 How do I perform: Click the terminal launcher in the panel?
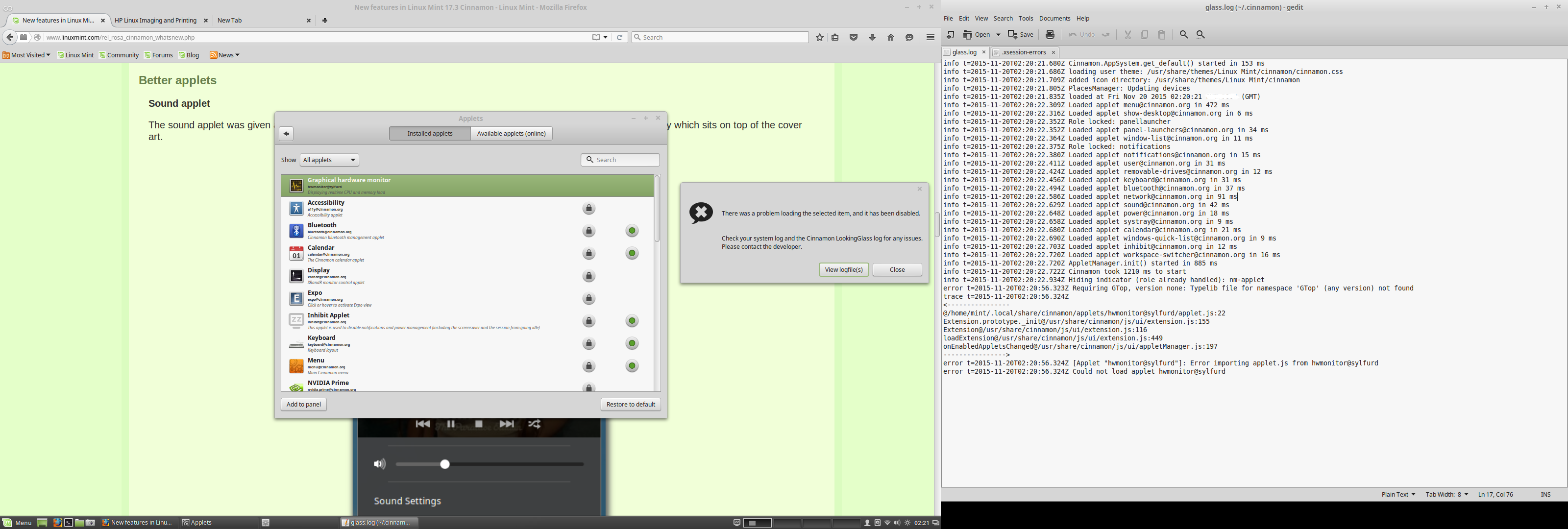click(x=69, y=522)
